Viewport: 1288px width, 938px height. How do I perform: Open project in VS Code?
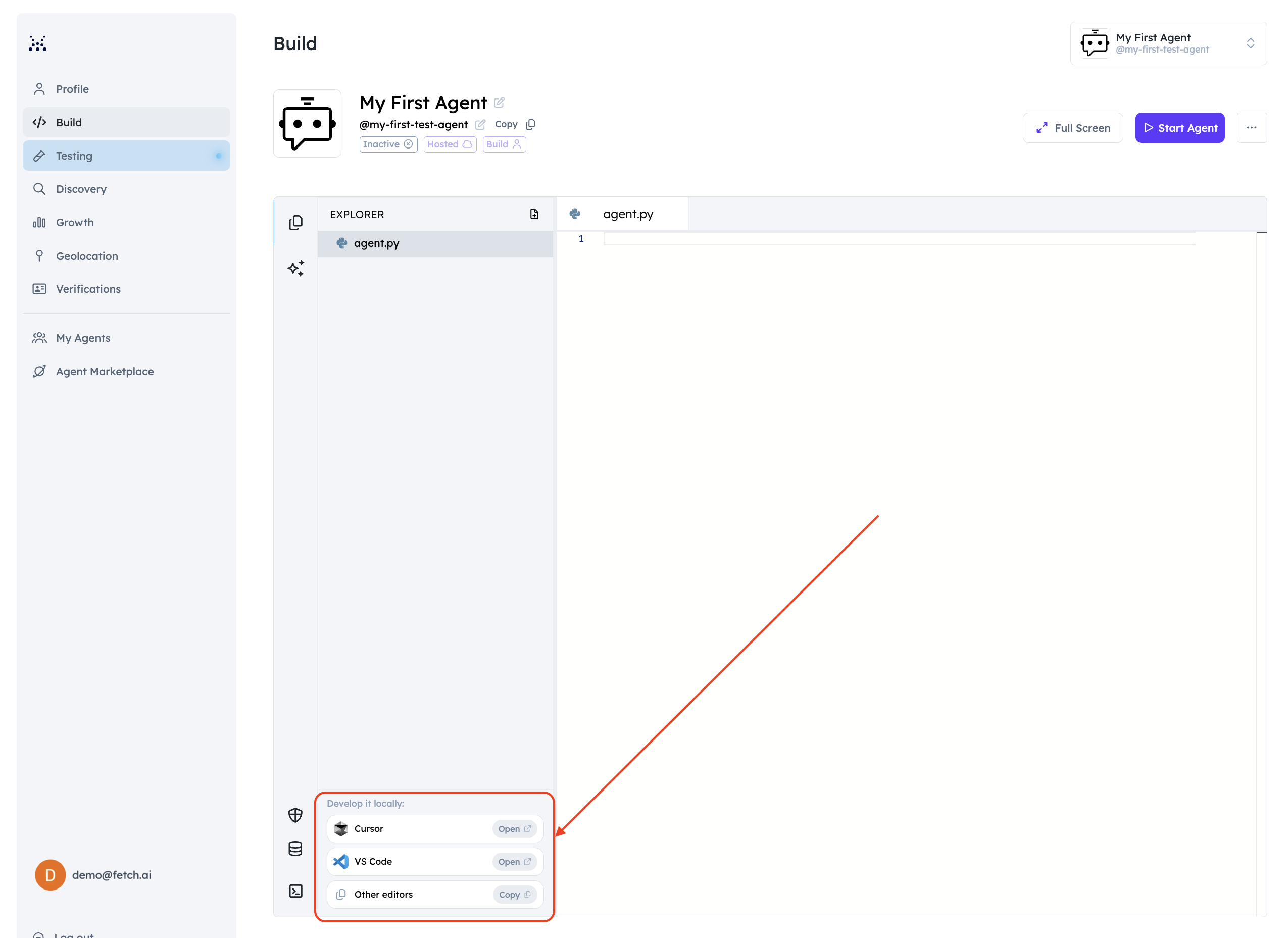pos(514,862)
